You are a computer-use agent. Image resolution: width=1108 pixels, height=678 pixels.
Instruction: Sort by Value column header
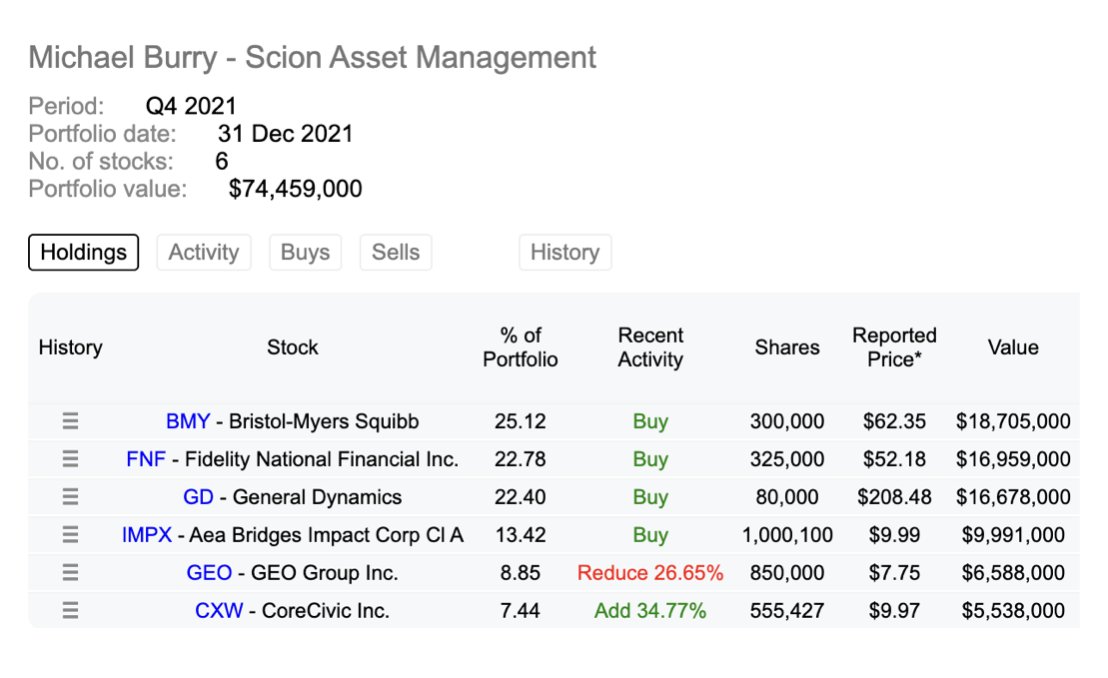coord(1012,348)
